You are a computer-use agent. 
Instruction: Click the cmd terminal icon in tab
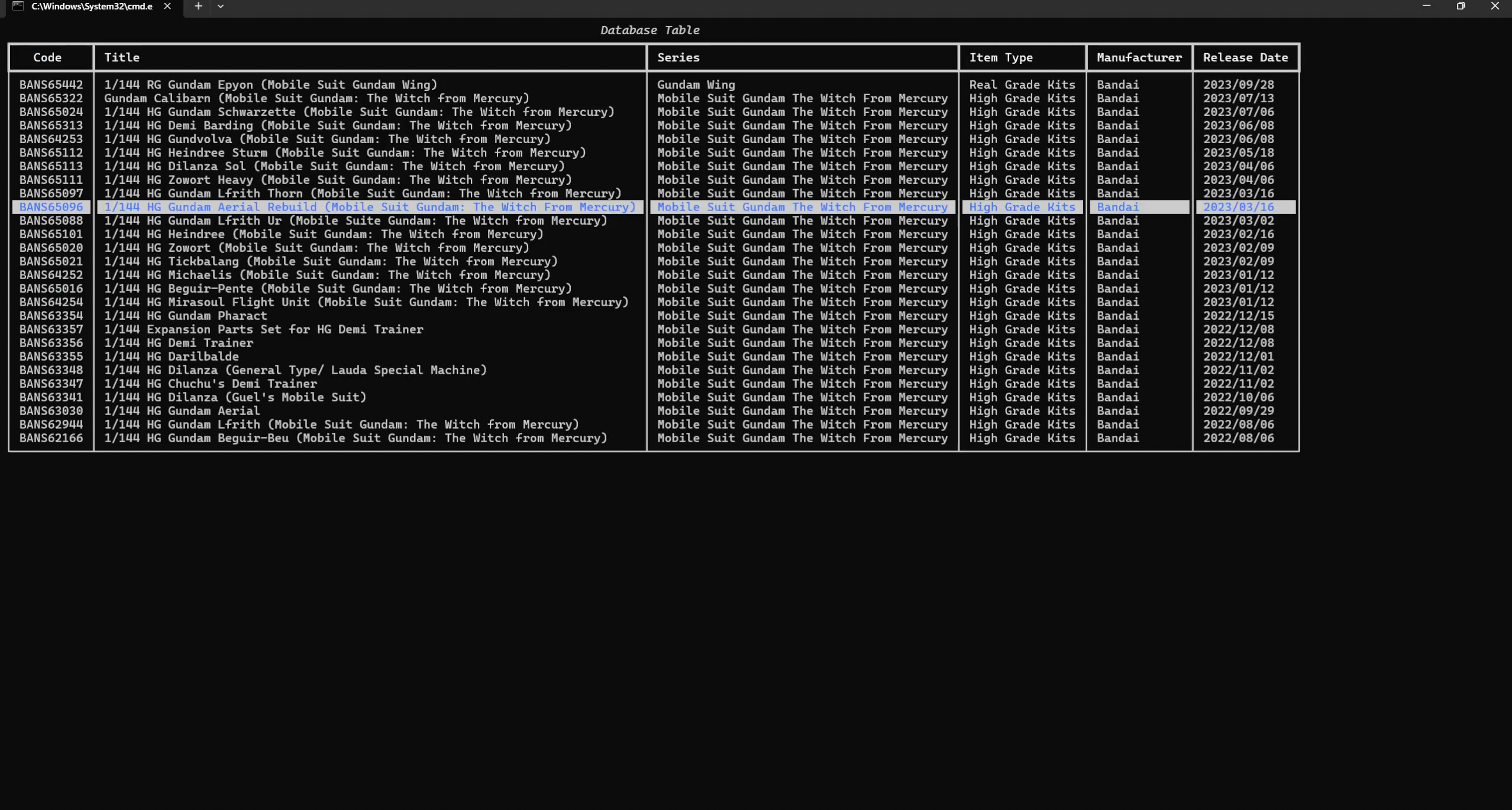(18, 6)
